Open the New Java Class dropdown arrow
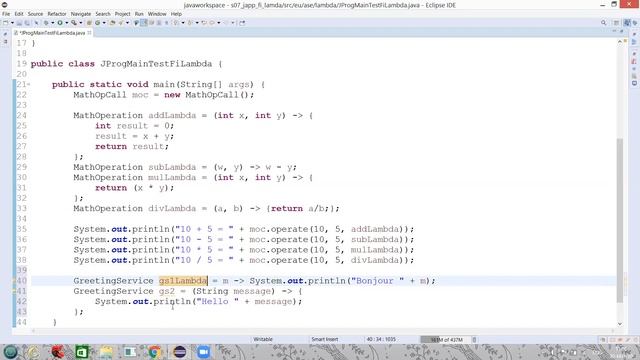Viewport: 640px width, 360px height. (x=104, y=23)
